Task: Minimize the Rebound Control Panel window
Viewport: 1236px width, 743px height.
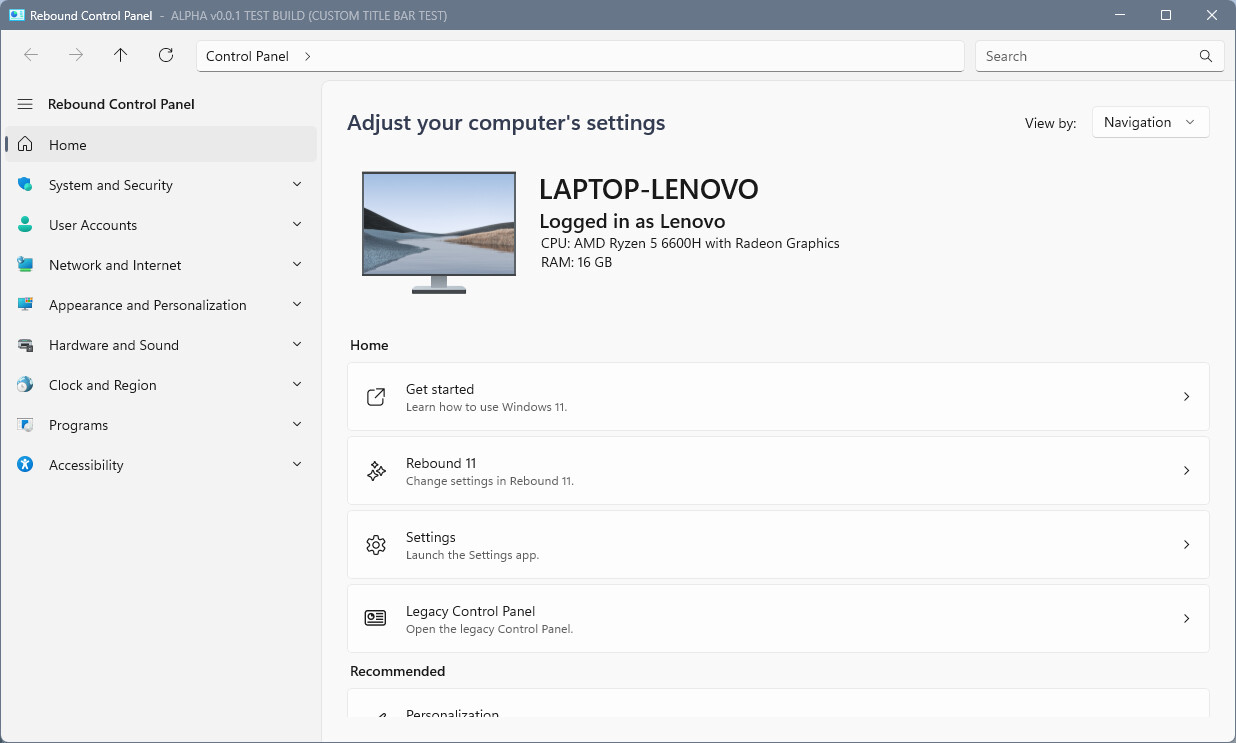Action: click(1119, 15)
